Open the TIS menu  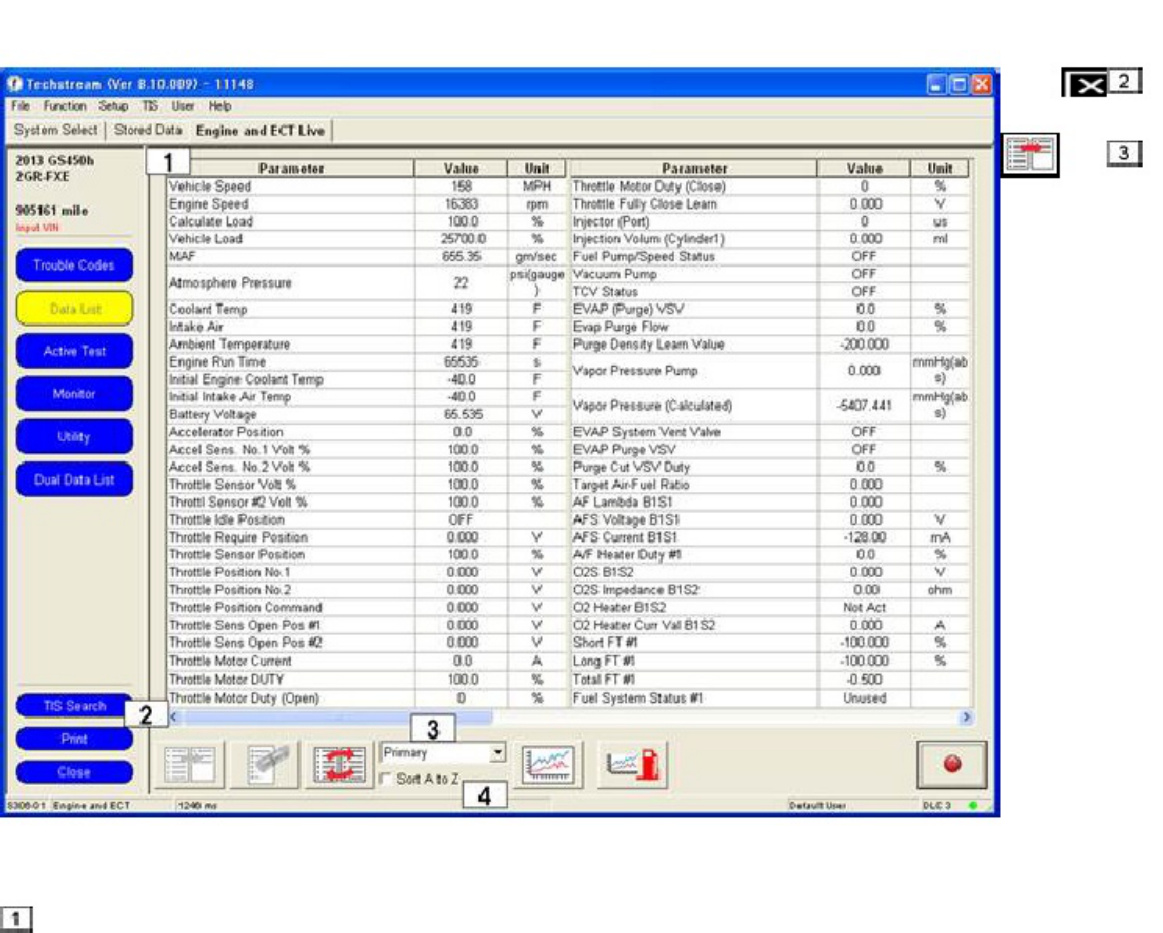pyautogui.click(x=150, y=106)
